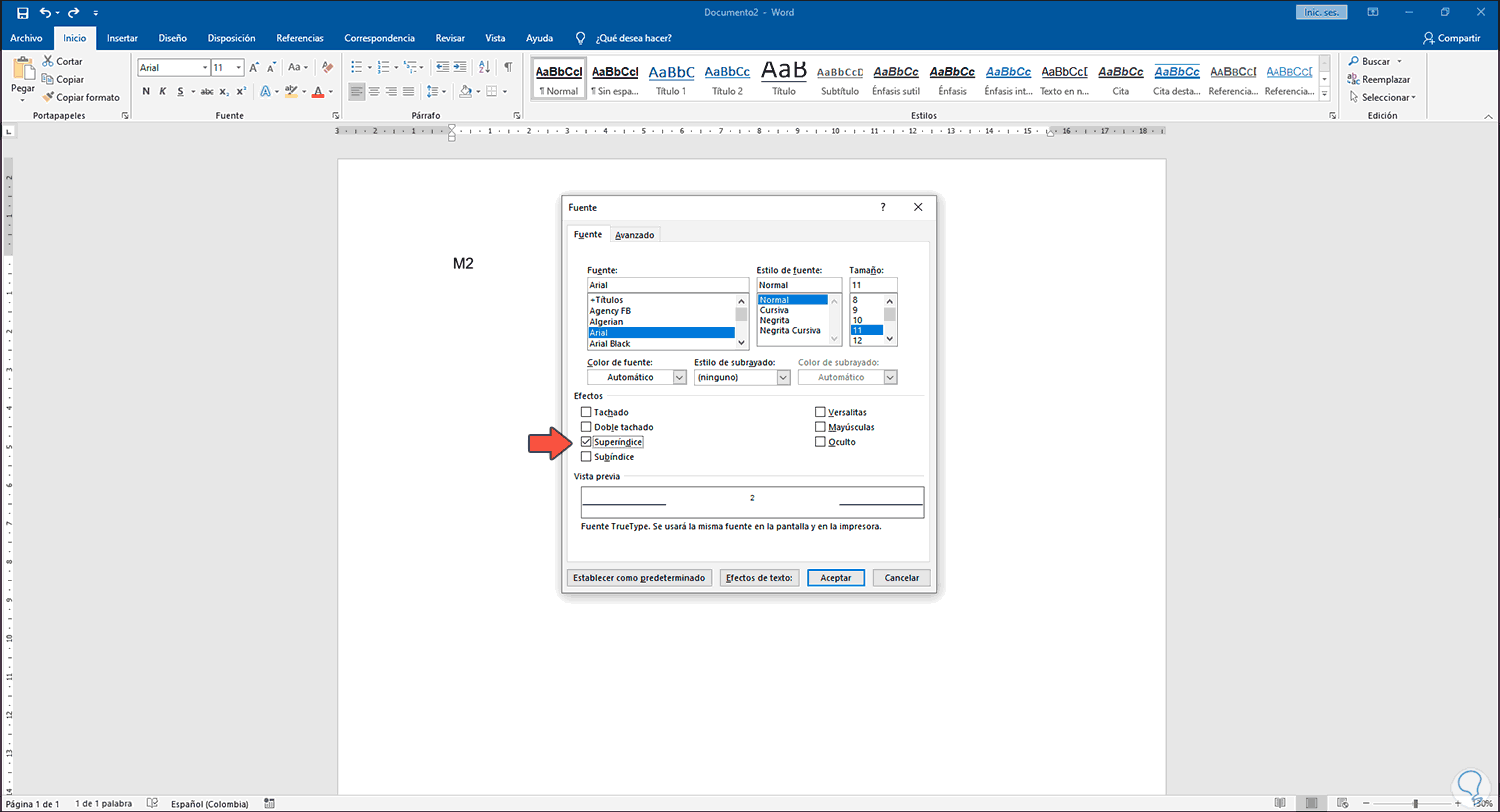This screenshot has height=812, width=1500.
Task: Click Establecer como predeterminado button
Action: click(x=639, y=578)
